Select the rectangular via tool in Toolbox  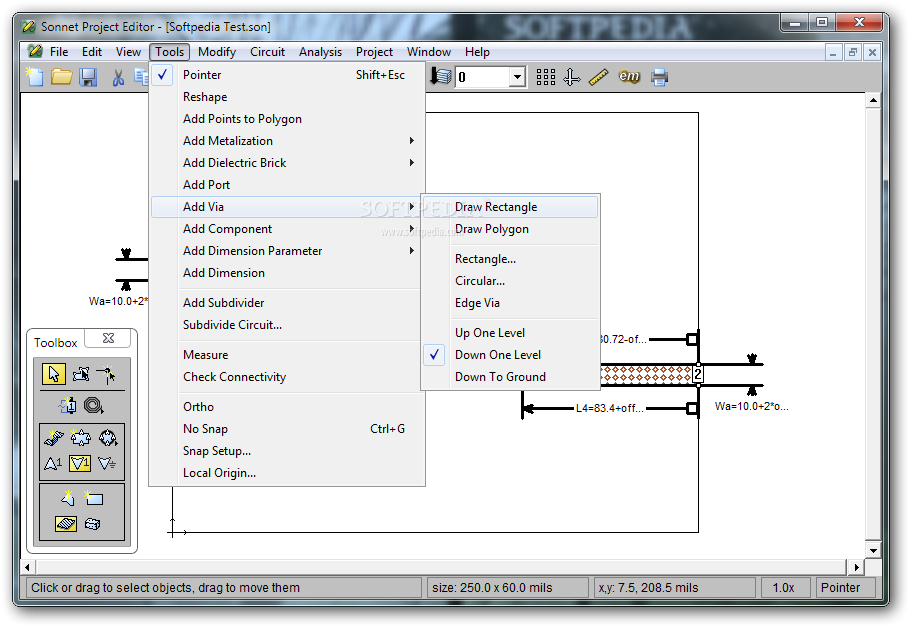click(x=81, y=437)
